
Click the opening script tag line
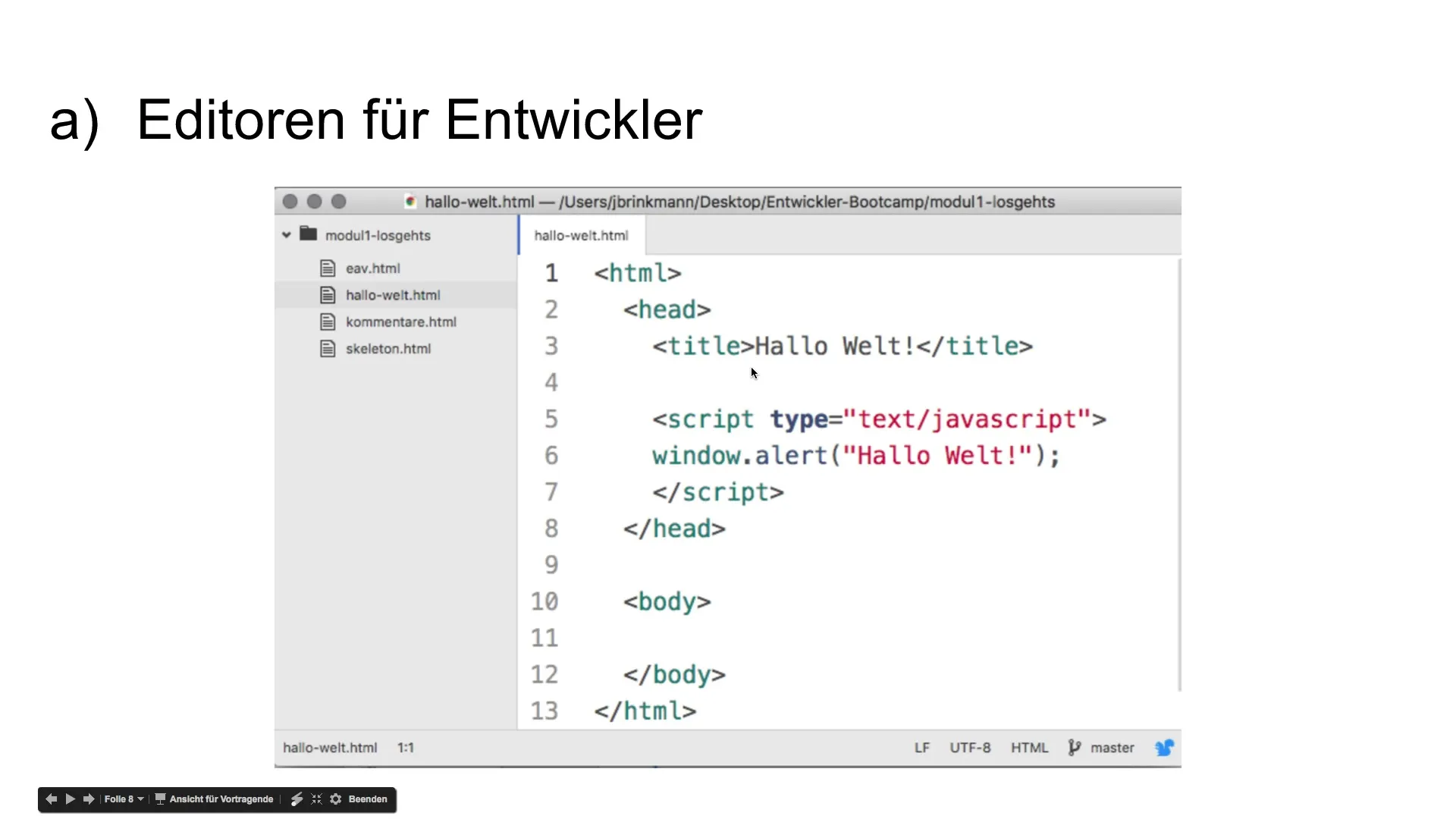click(879, 419)
